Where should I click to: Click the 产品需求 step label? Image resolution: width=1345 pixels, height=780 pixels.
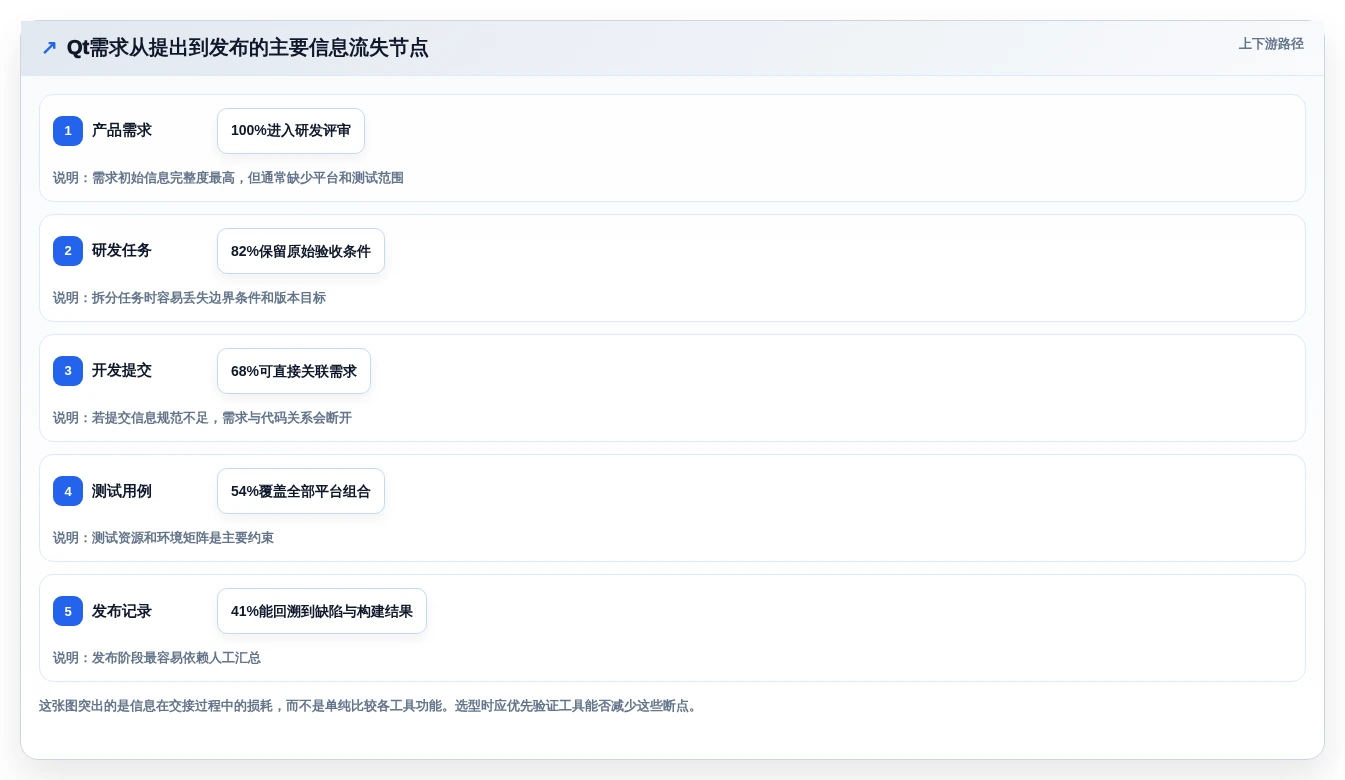tap(122, 131)
